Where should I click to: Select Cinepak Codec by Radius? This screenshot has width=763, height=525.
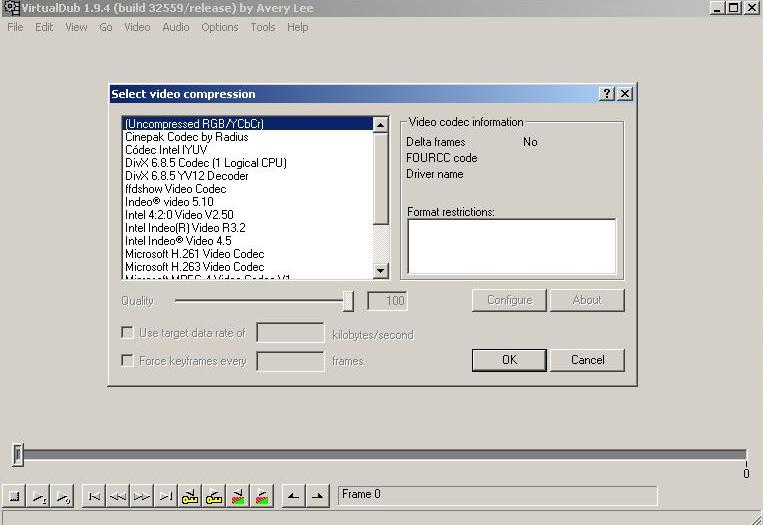coord(248,137)
